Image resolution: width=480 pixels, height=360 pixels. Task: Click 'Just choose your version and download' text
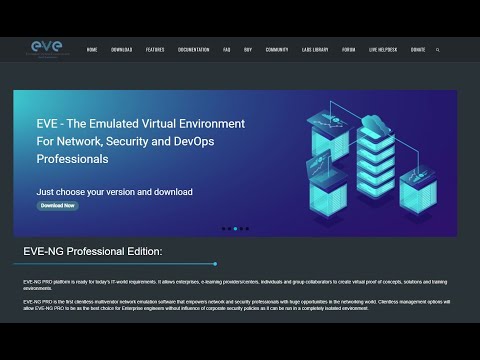pos(114,192)
